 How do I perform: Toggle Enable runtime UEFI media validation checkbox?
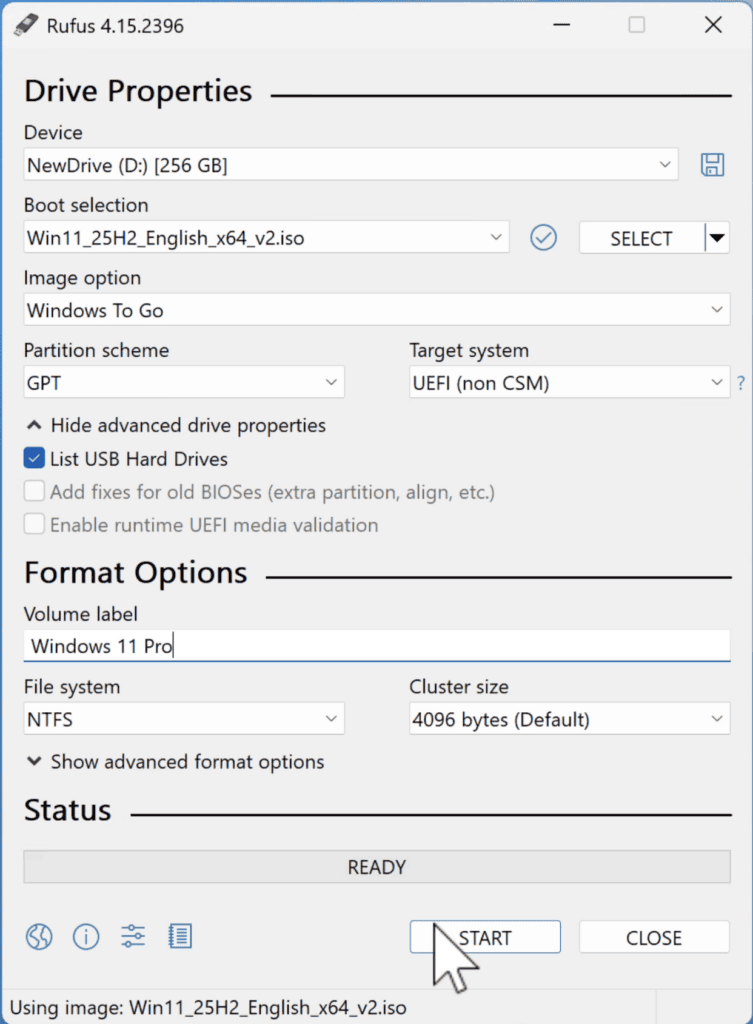click(34, 524)
